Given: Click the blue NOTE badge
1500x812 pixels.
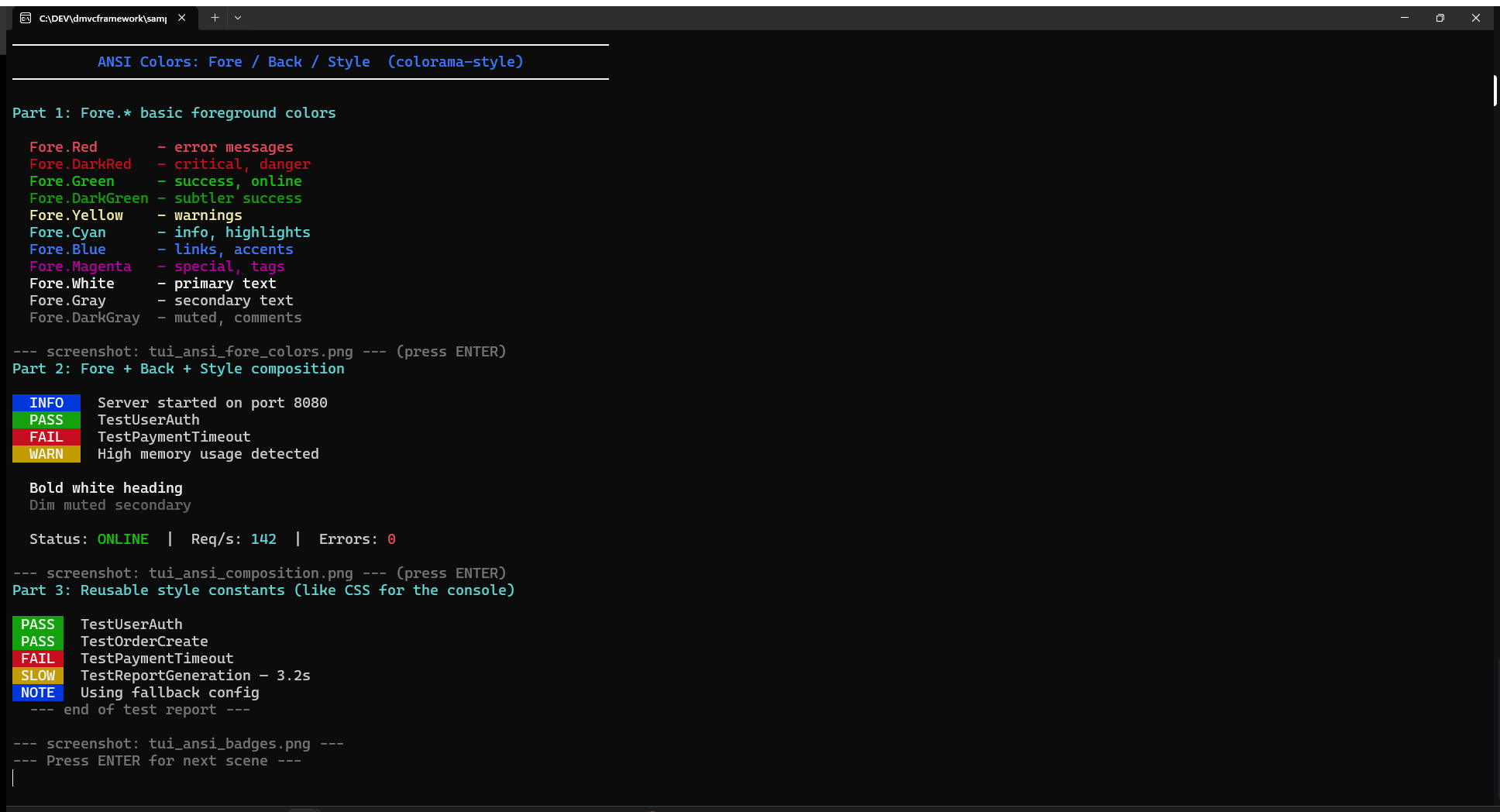Looking at the screenshot, I should click(x=38, y=693).
